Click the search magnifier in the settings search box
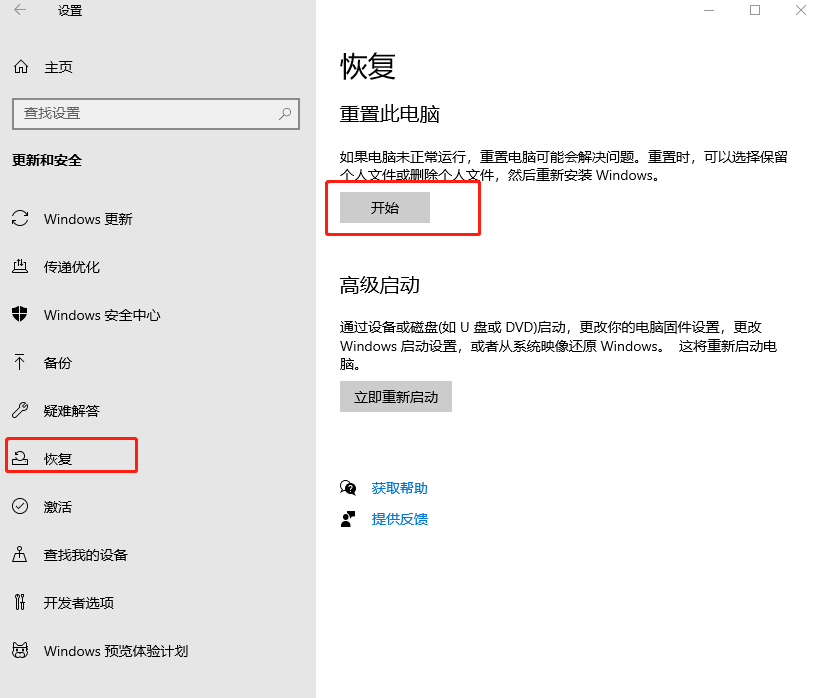818x698 pixels. pos(283,113)
